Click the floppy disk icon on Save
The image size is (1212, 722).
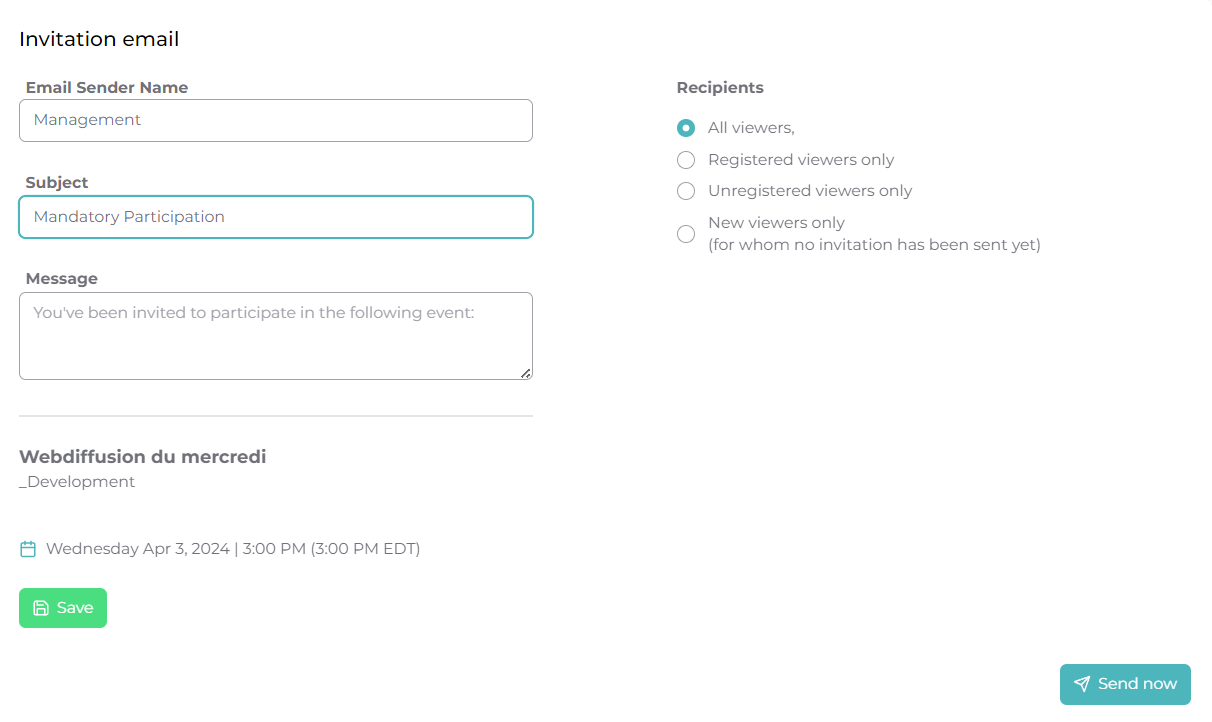coord(41,608)
